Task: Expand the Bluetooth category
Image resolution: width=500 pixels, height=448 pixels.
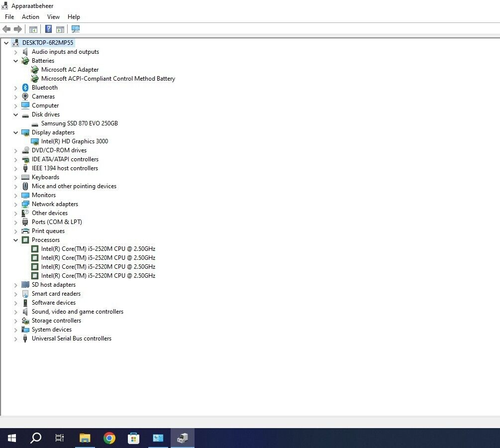Action: (x=15, y=88)
